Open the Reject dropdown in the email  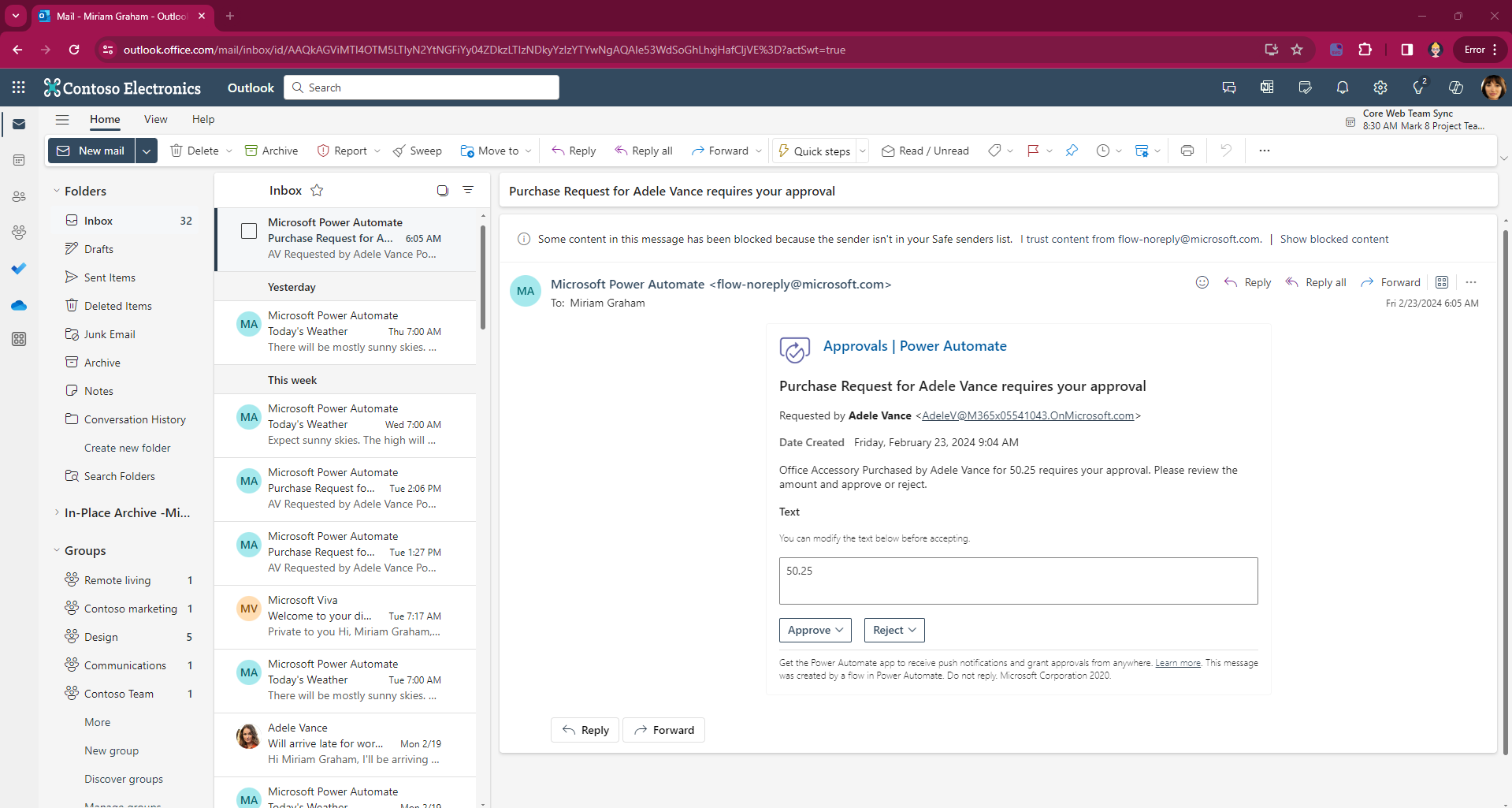(x=894, y=630)
